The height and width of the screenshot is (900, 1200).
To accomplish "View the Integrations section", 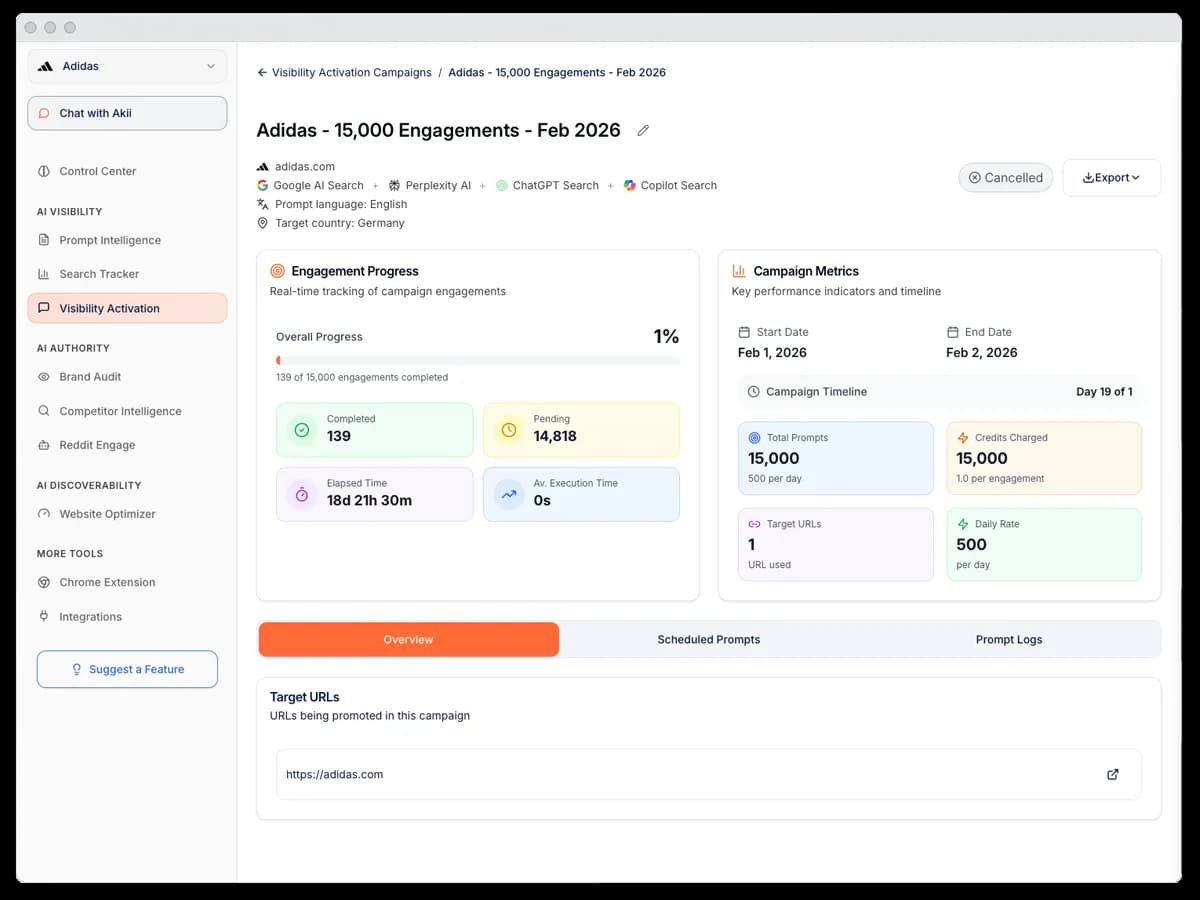I will click(x=91, y=616).
